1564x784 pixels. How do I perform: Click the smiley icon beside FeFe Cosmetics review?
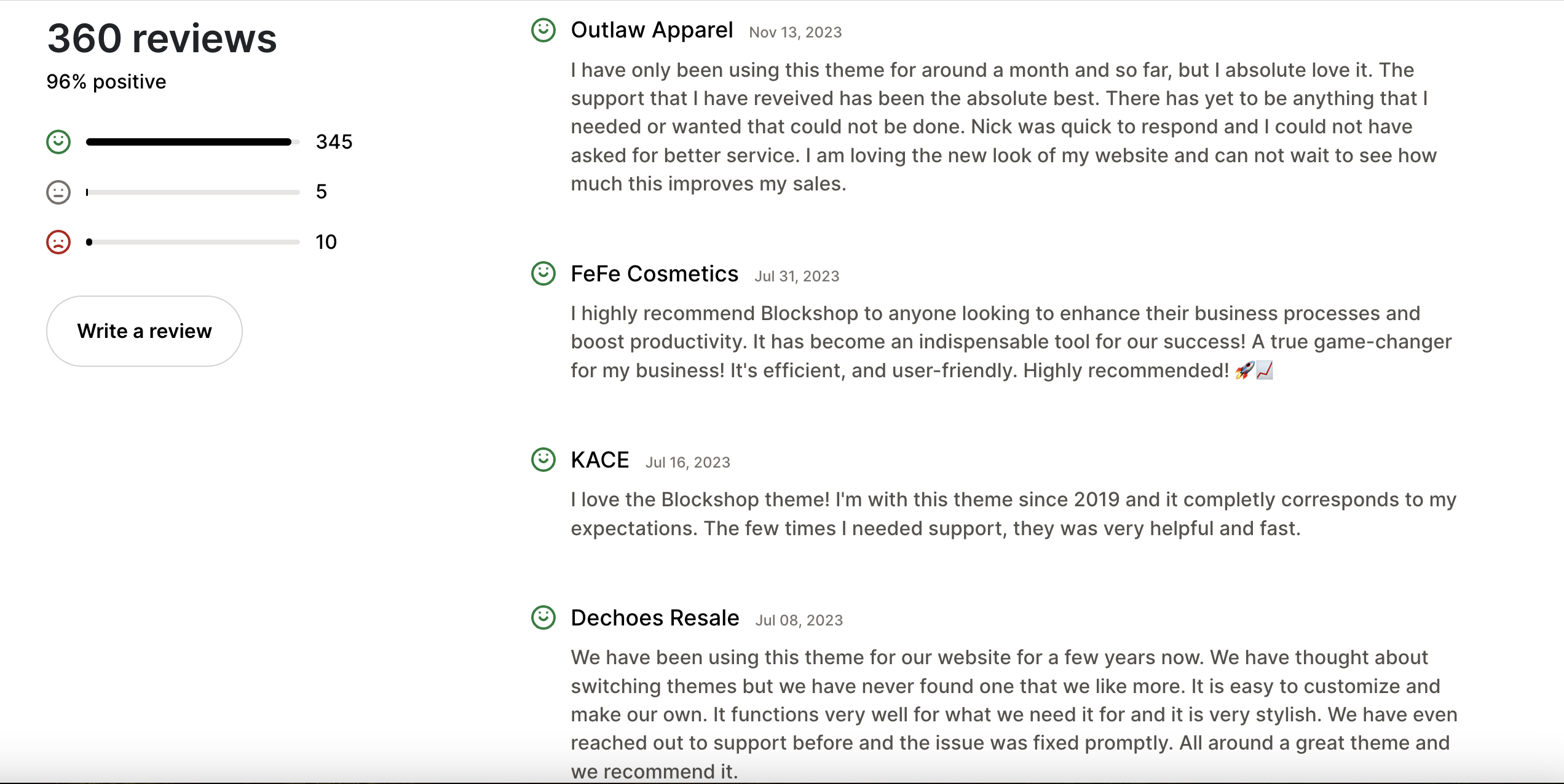click(x=543, y=273)
